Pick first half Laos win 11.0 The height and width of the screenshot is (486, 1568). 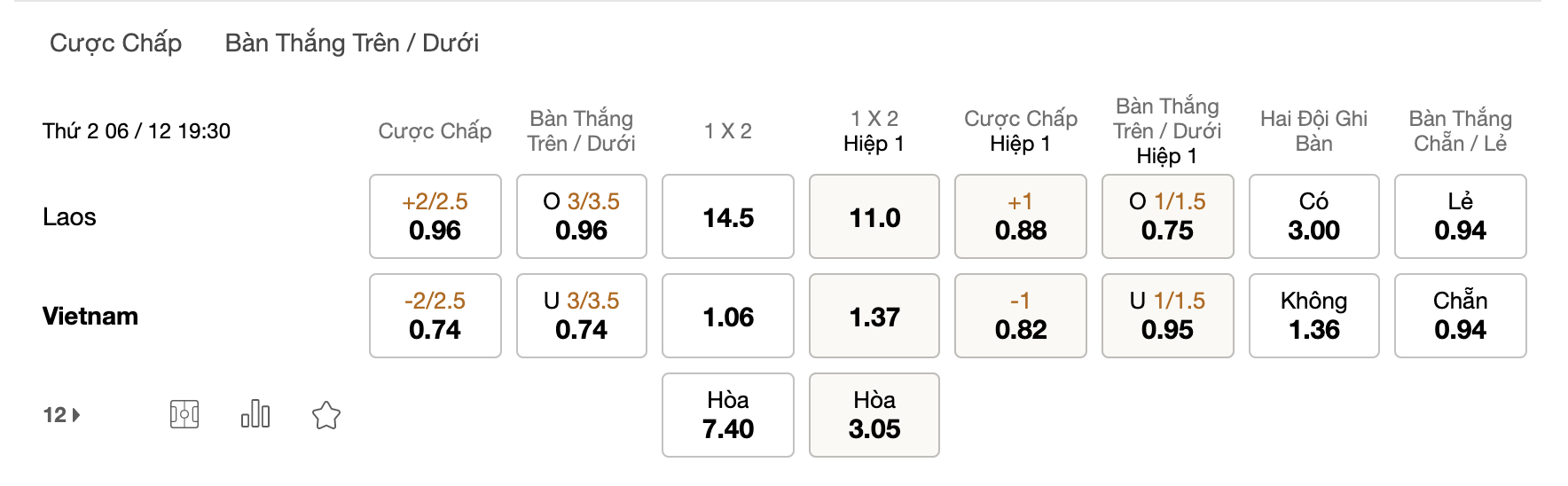[x=874, y=216]
